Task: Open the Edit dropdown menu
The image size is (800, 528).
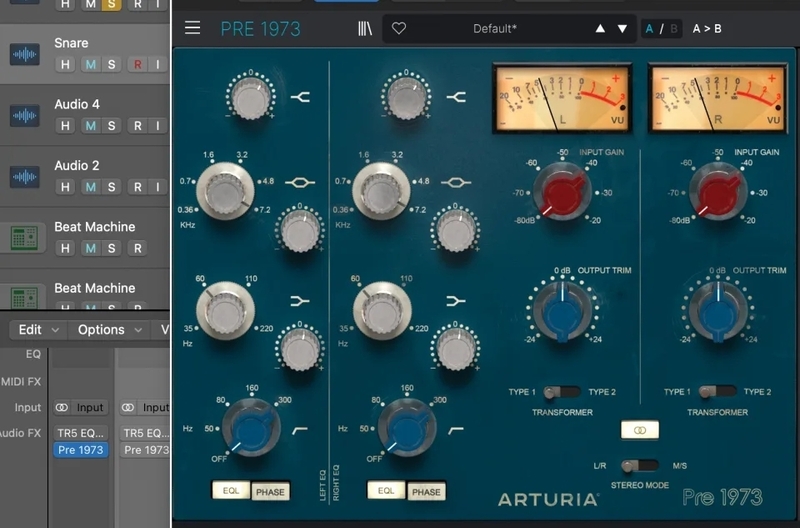Action: pos(39,330)
